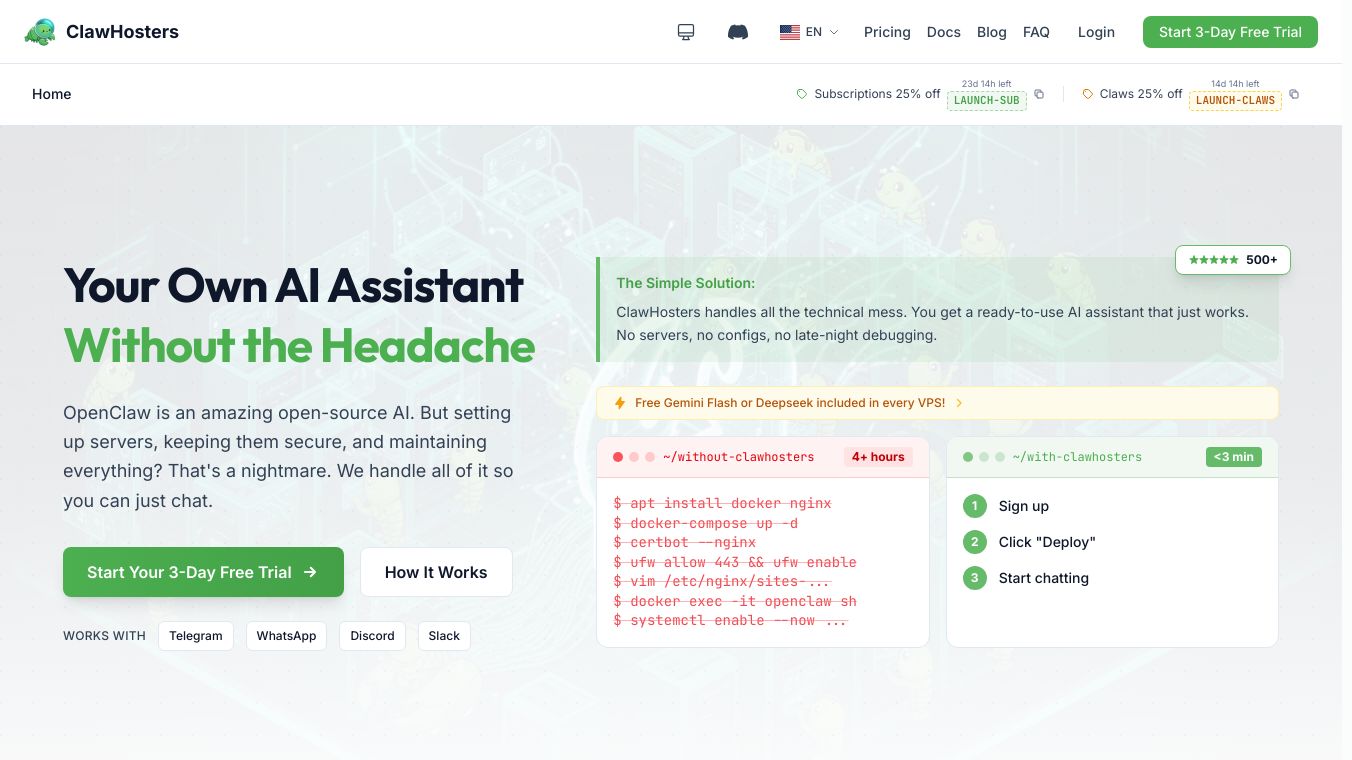Click step 3 circle beside Start chatting
Viewport: 1352px width, 760px height.
[975, 578]
